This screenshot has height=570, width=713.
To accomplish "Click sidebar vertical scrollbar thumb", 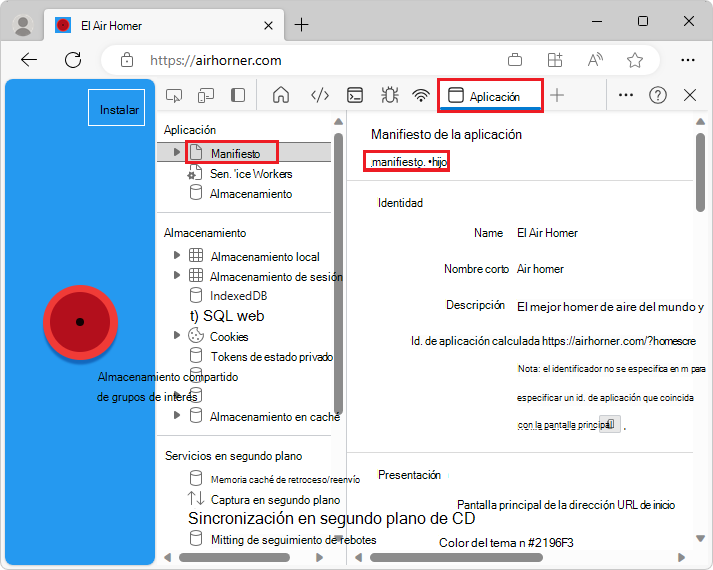I will pyautogui.click(x=338, y=273).
